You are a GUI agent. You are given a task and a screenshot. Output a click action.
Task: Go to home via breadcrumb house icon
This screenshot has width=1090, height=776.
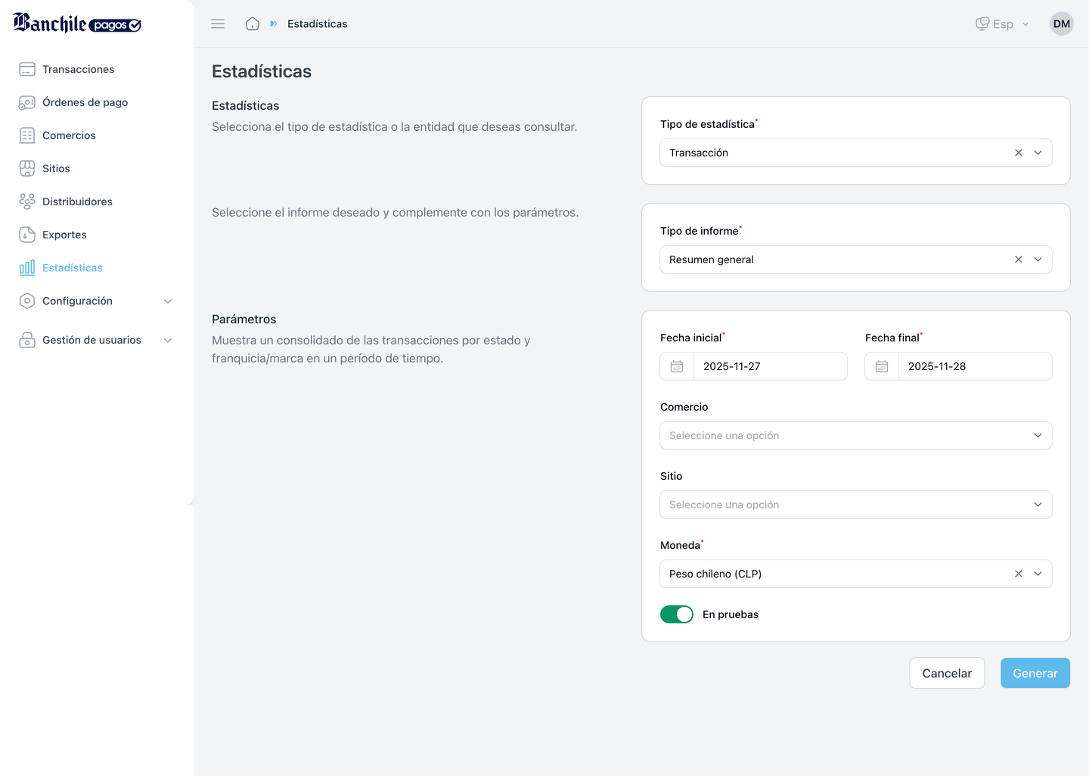(x=252, y=24)
